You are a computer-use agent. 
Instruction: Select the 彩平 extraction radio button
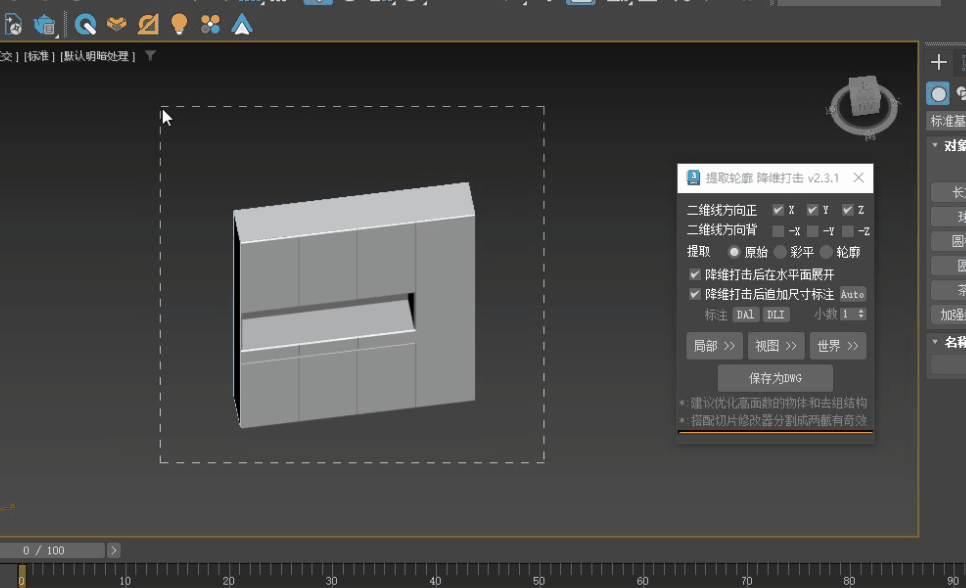coord(780,251)
